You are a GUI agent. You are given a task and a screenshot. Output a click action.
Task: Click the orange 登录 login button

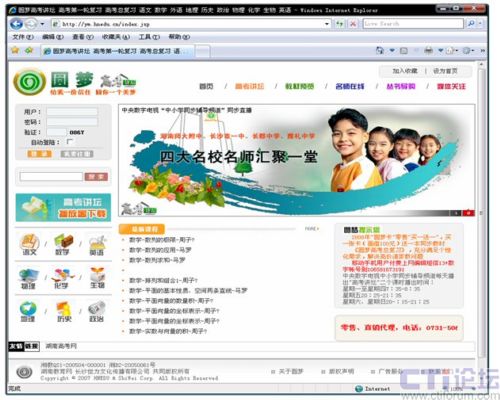(x=40, y=154)
